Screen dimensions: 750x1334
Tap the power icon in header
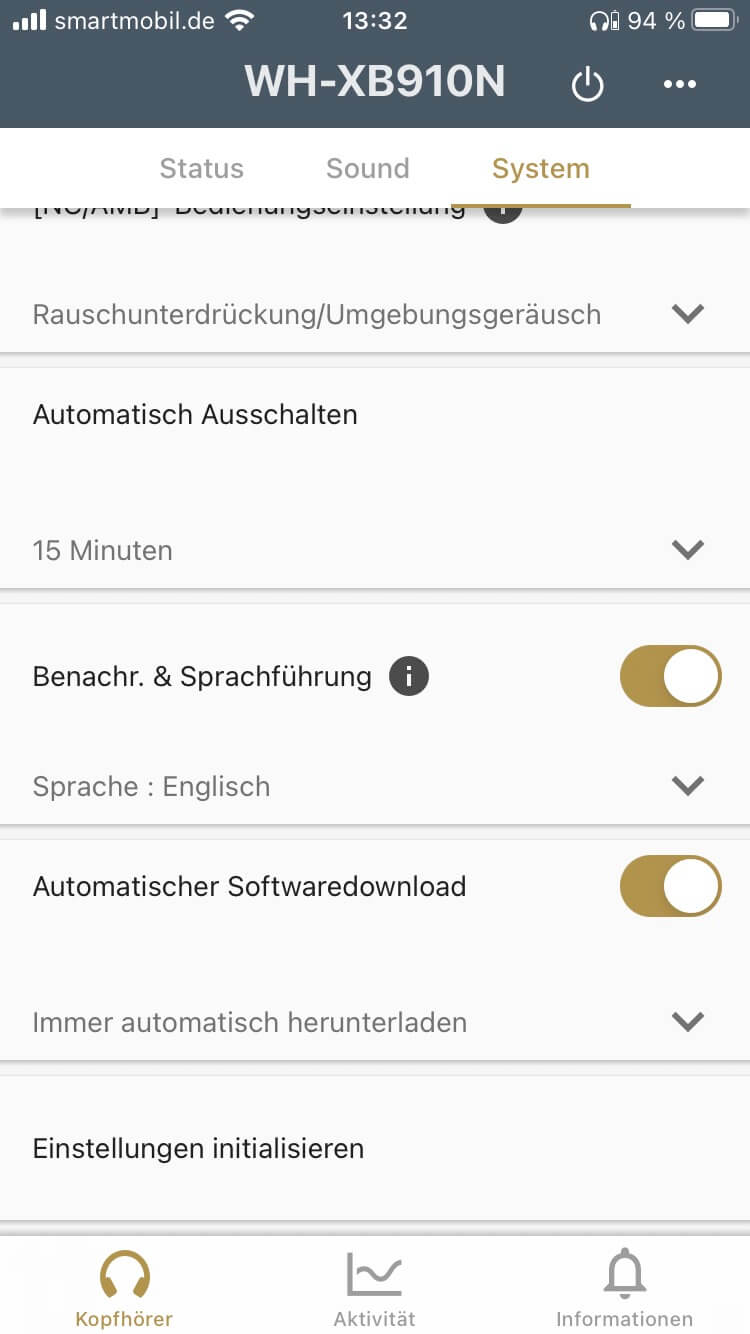(587, 85)
